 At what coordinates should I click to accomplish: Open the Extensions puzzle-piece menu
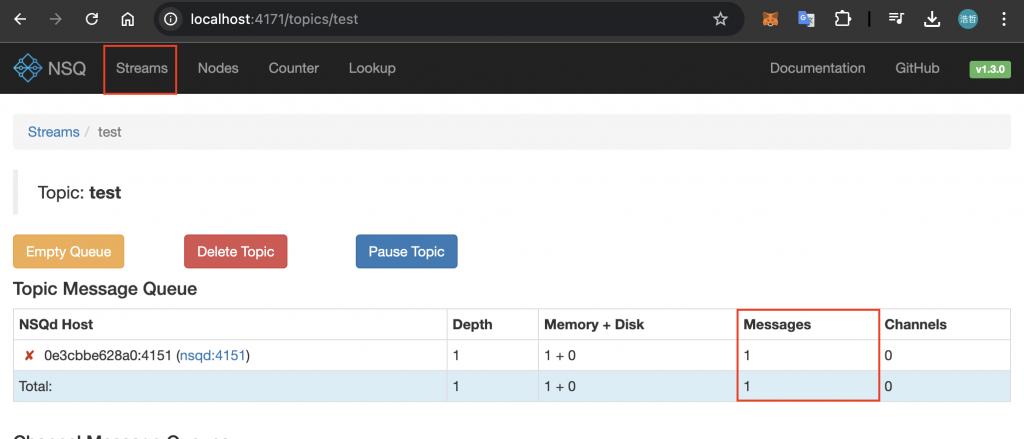click(x=842, y=19)
